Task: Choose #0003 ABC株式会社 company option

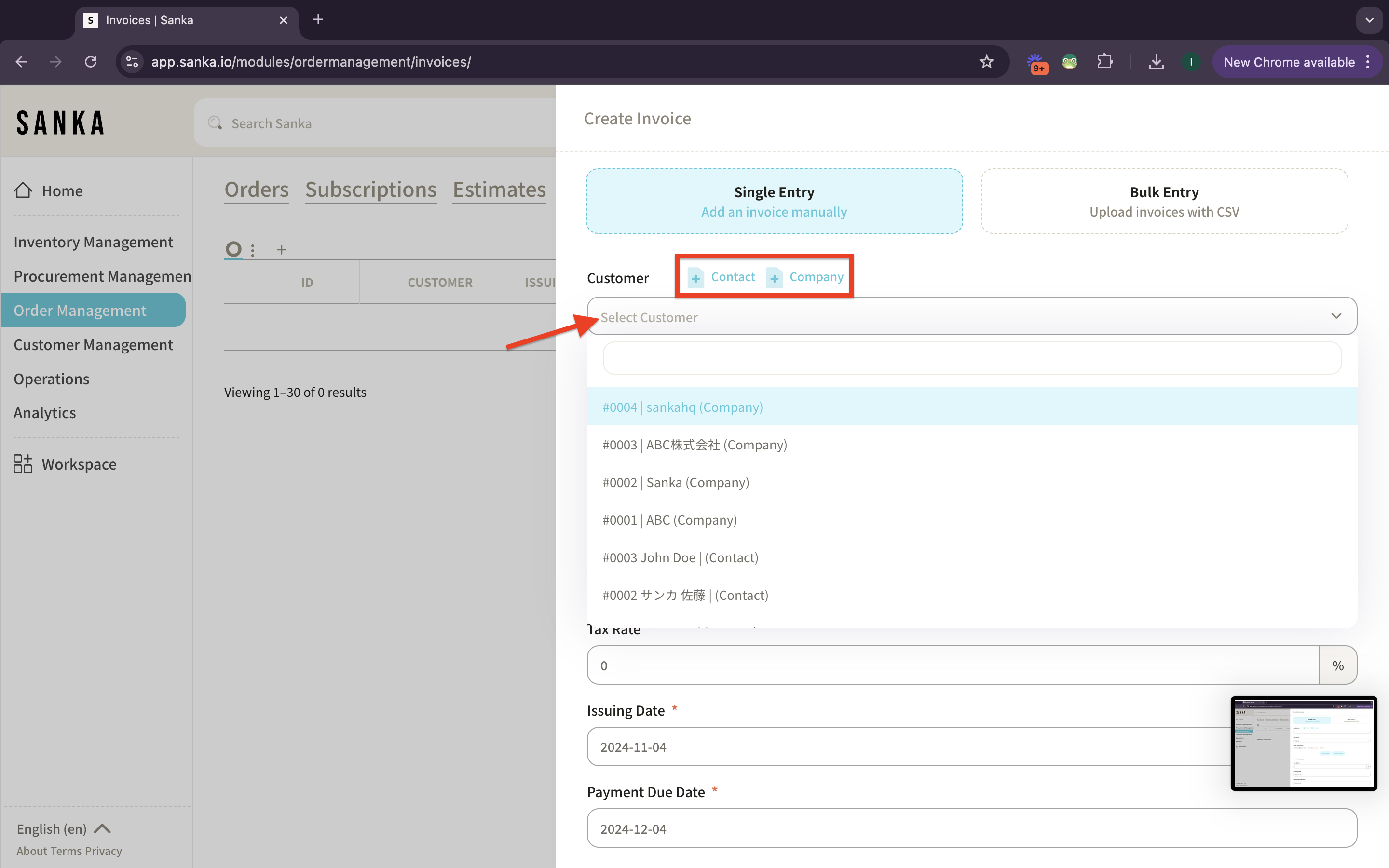Action: (x=694, y=445)
